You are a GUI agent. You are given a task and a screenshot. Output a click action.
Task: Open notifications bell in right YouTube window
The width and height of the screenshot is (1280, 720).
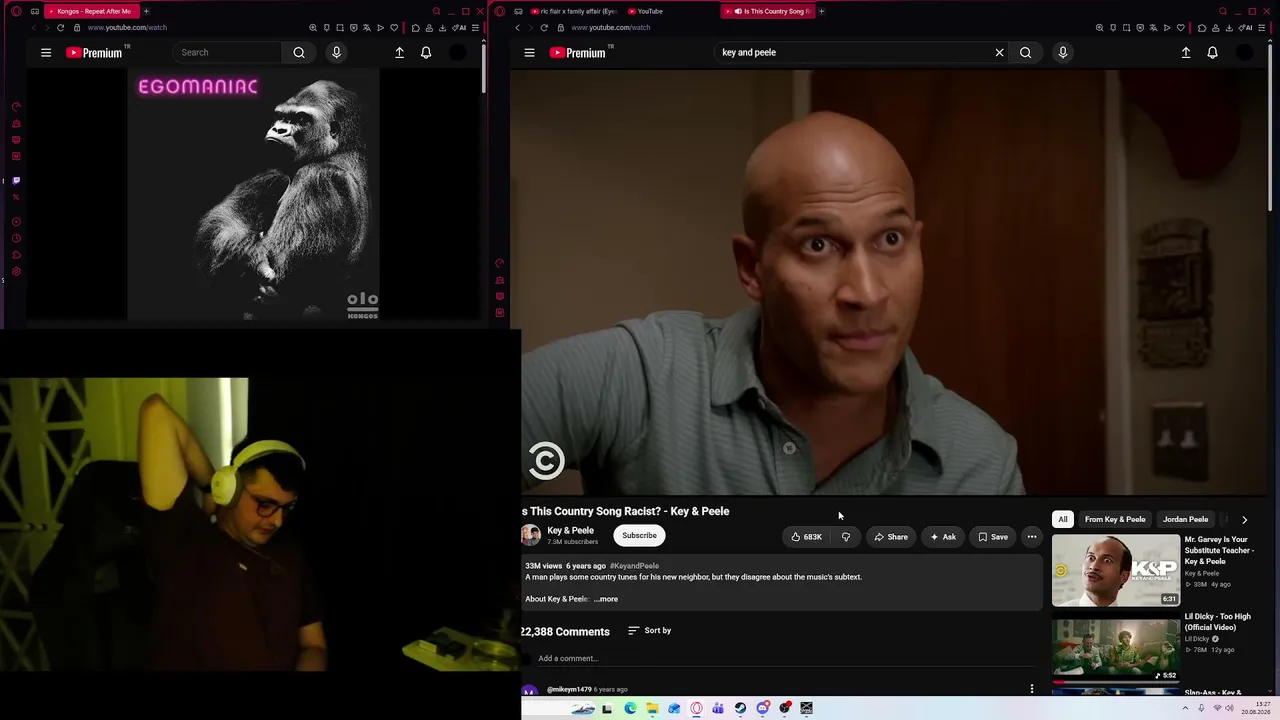pos(1212,52)
